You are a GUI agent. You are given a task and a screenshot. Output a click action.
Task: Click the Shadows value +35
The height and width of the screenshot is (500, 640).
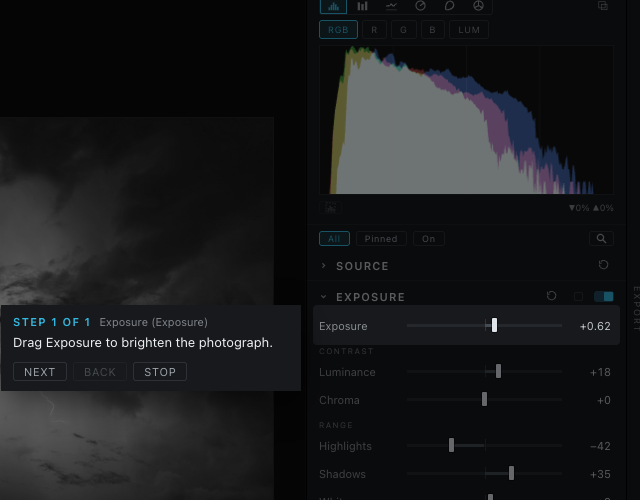point(600,474)
